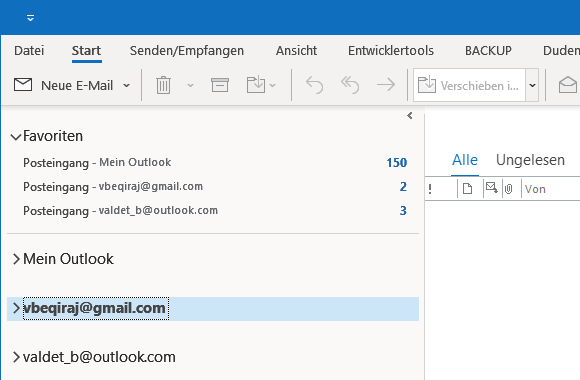Click the unread count 150
Image resolution: width=580 pixels, height=380 pixels.
coord(397,162)
